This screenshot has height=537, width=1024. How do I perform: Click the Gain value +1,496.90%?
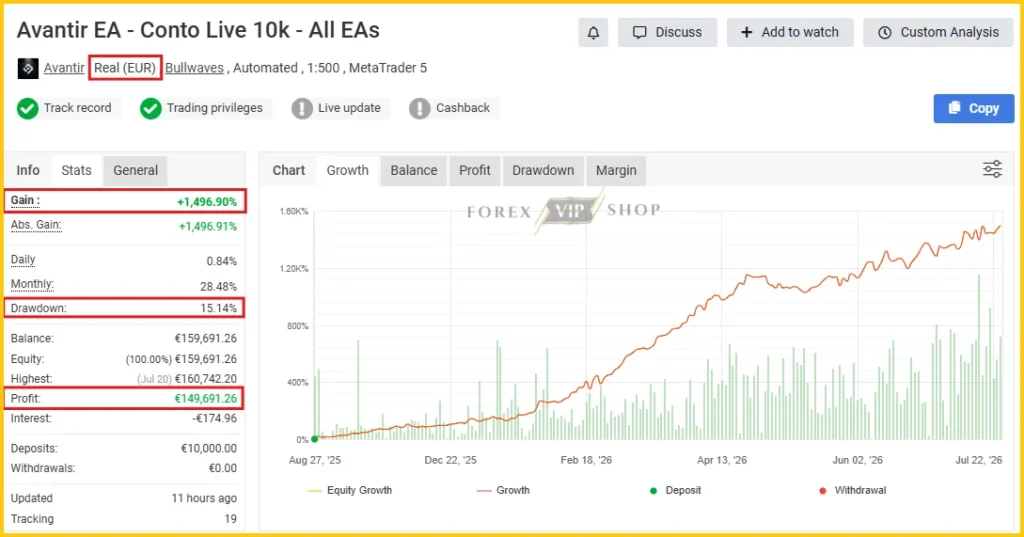click(x=207, y=203)
